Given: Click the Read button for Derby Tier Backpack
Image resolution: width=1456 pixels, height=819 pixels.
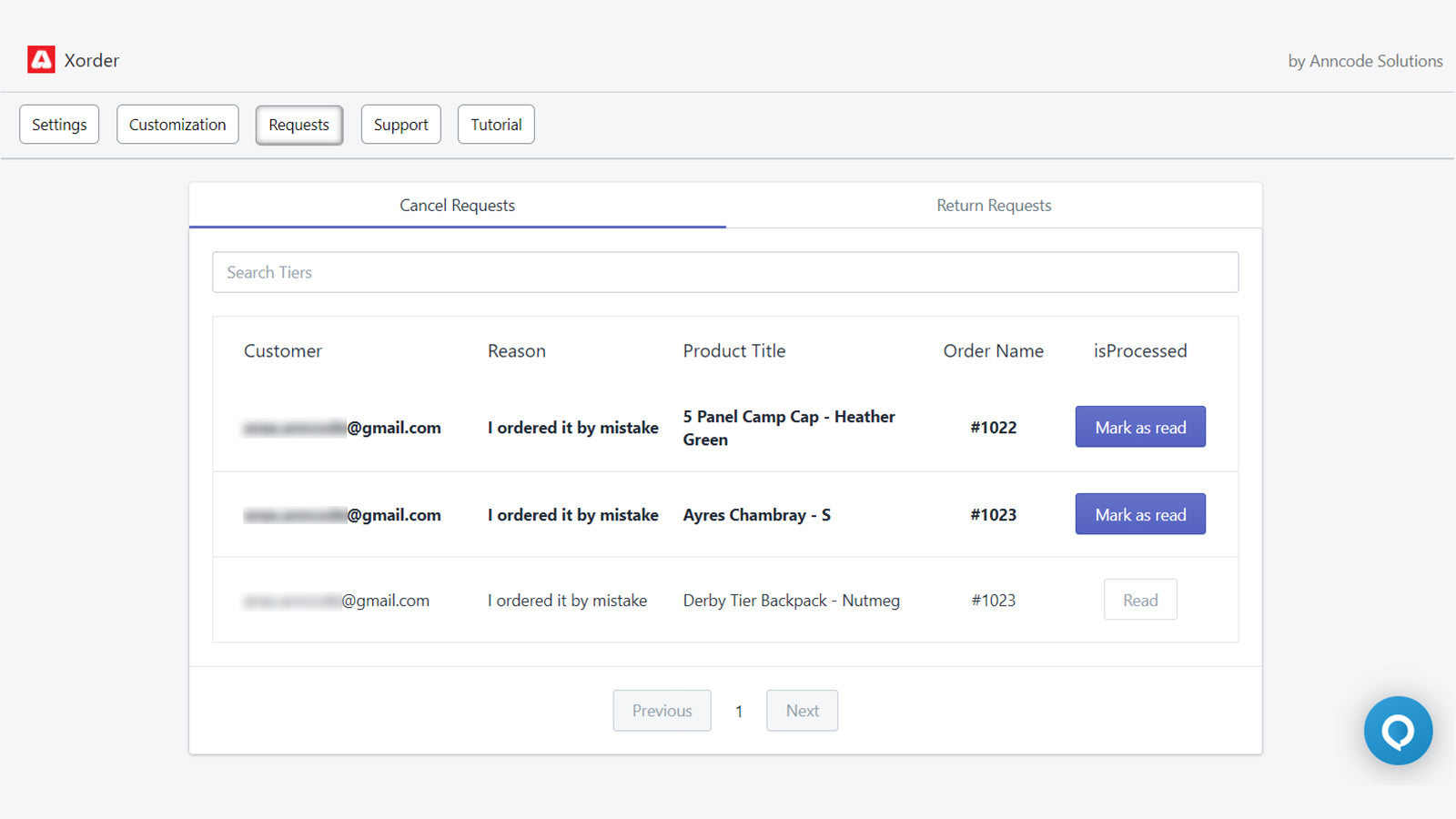Looking at the screenshot, I should (x=1140, y=599).
